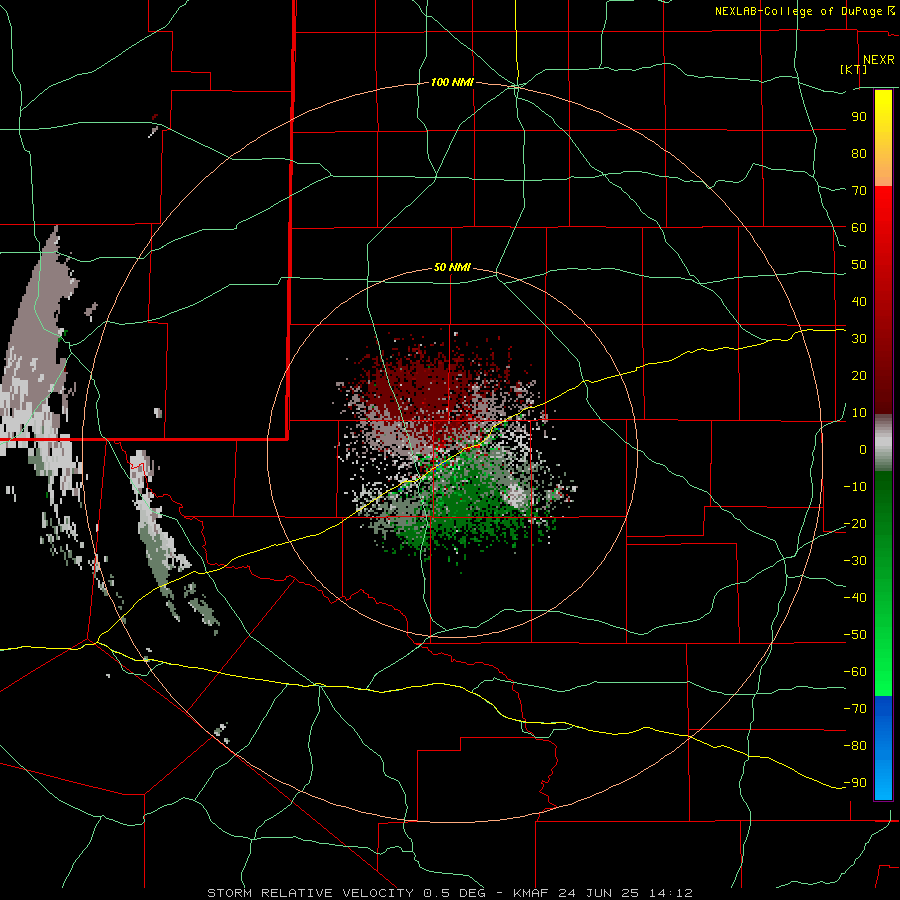Click the "-40" scale value

point(855,598)
